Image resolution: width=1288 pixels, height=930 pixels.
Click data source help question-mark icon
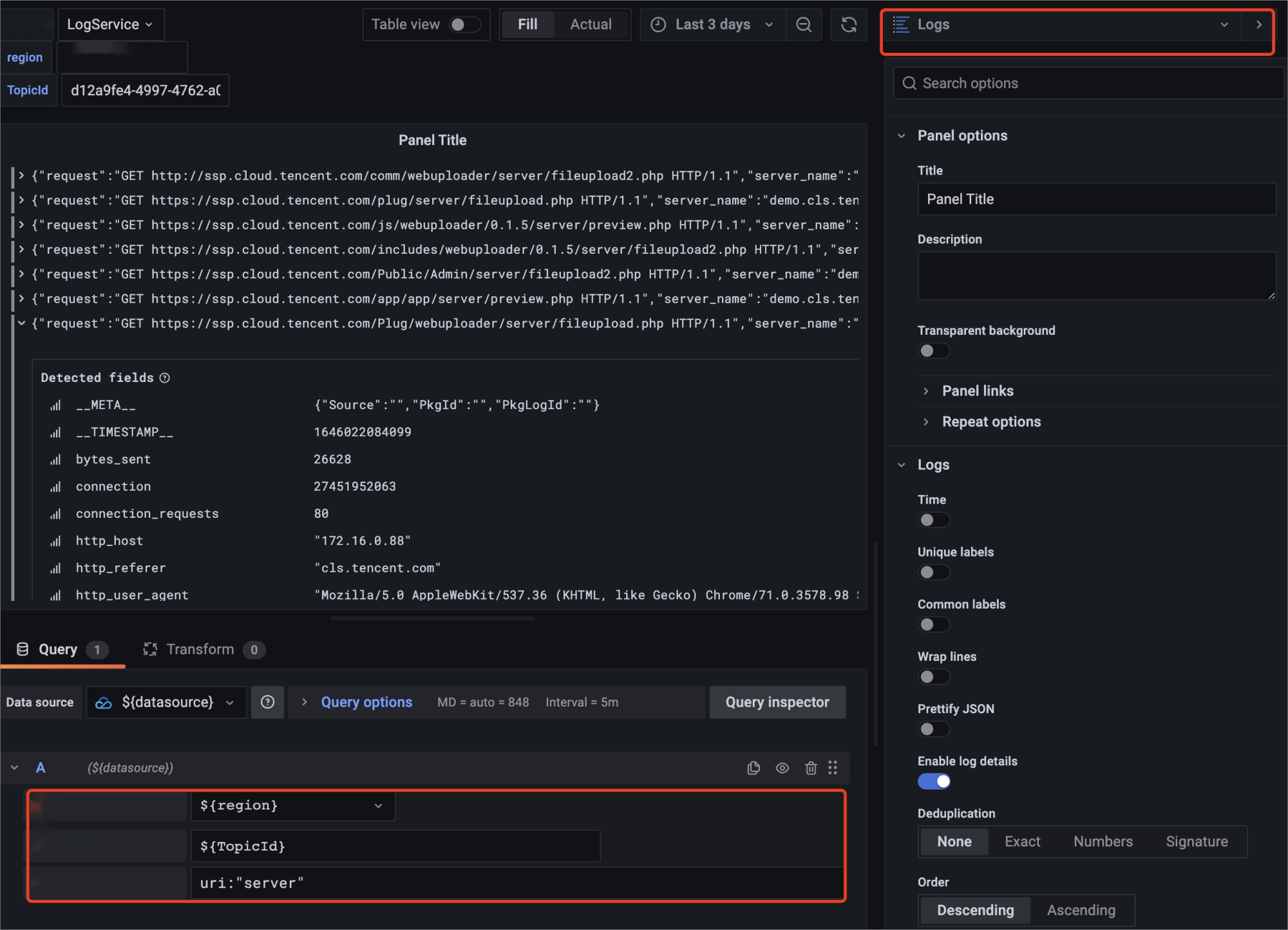268,702
